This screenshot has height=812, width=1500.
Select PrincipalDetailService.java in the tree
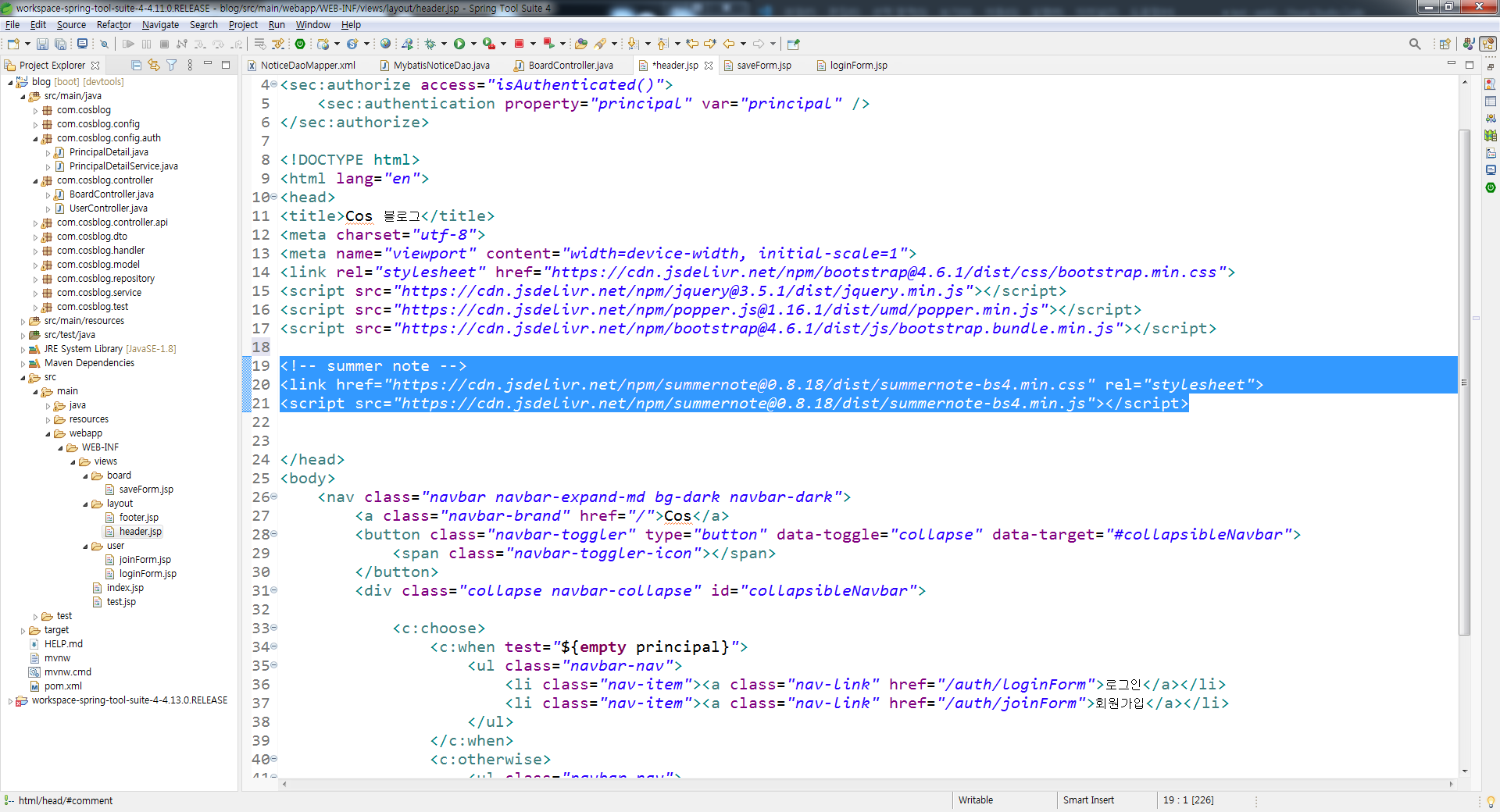(x=123, y=166)
